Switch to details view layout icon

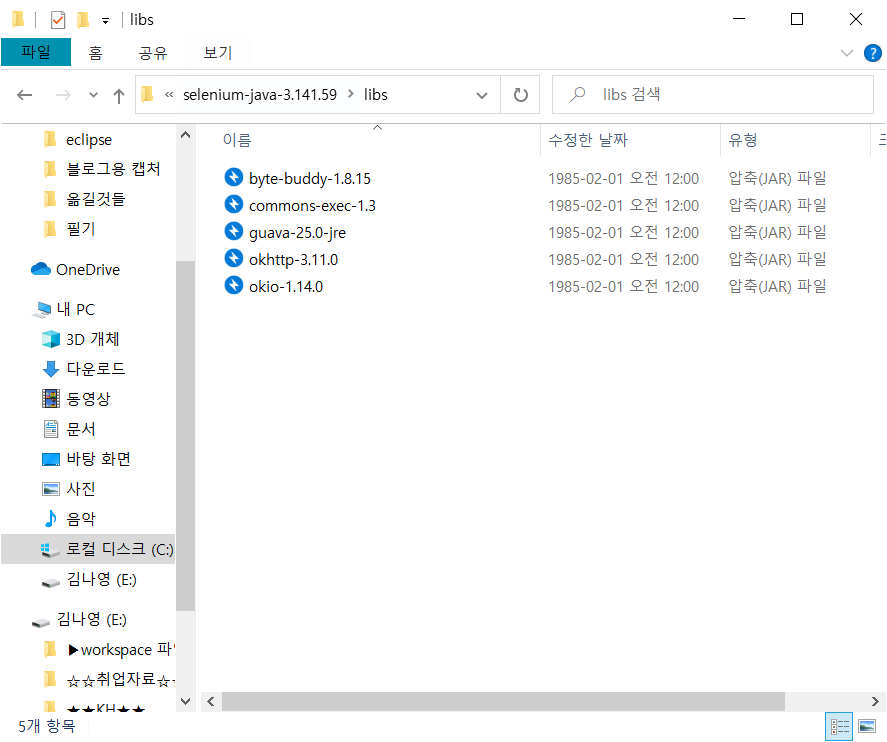tap(839, 726)
